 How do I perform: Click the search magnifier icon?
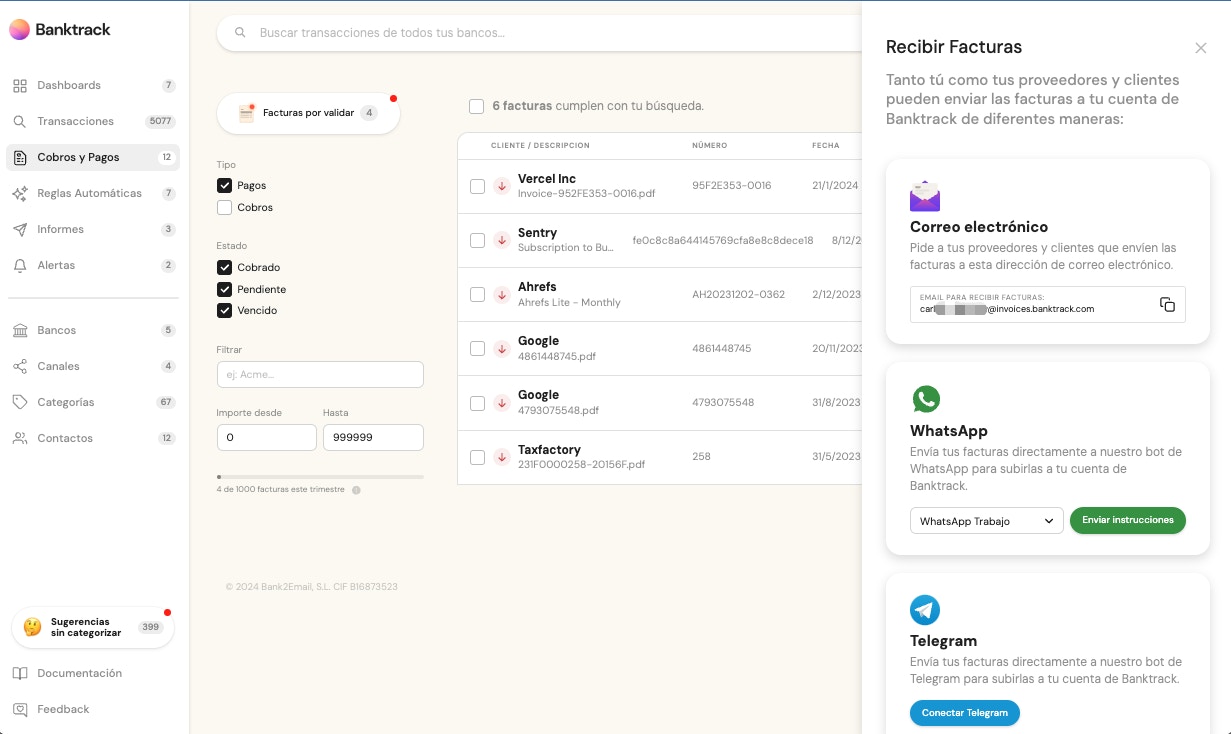click(240, 33)
